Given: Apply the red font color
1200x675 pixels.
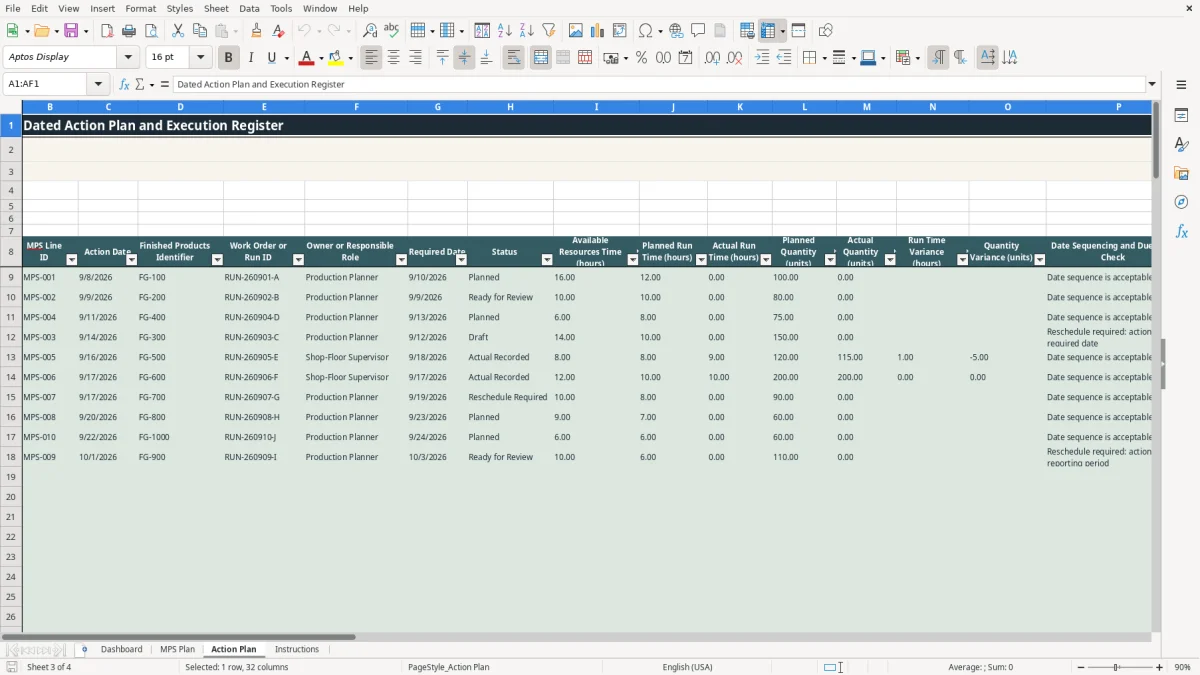Looking at the screenshot, I should pos(307,58).
